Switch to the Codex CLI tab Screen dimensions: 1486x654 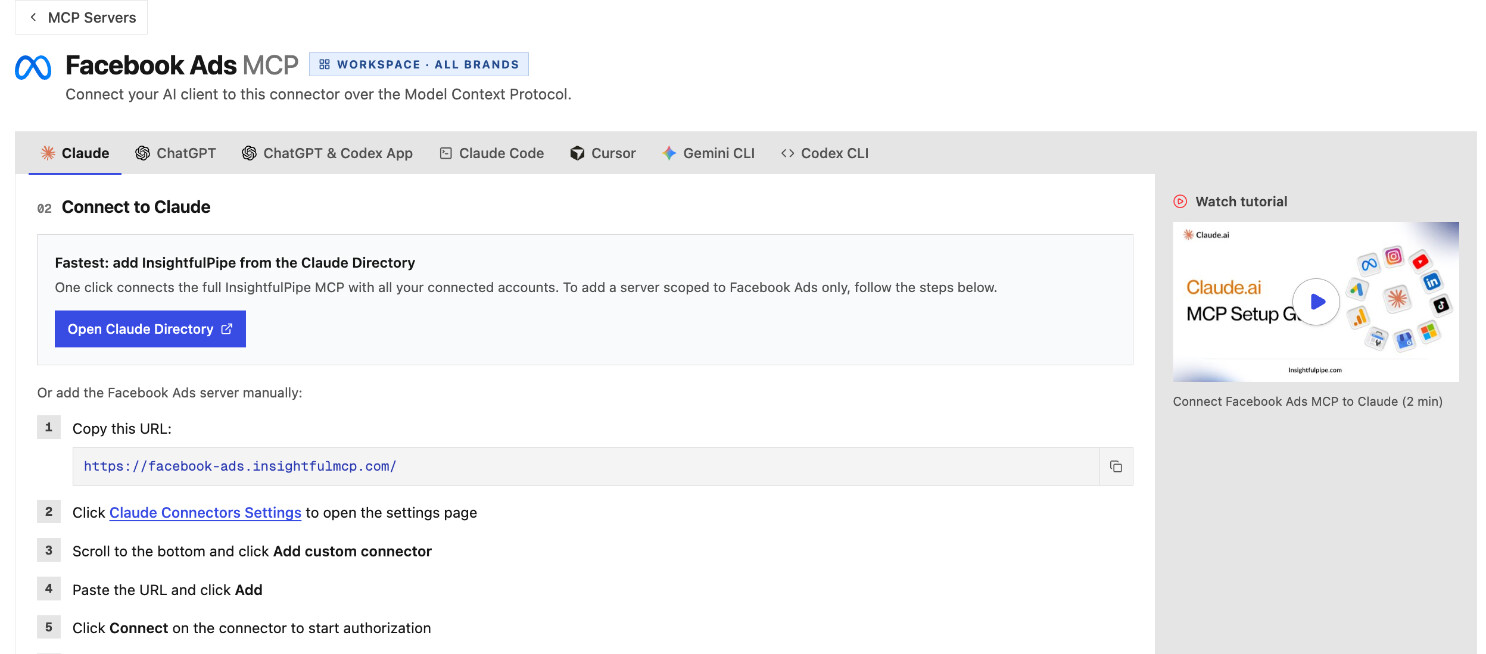coord(825,153)
